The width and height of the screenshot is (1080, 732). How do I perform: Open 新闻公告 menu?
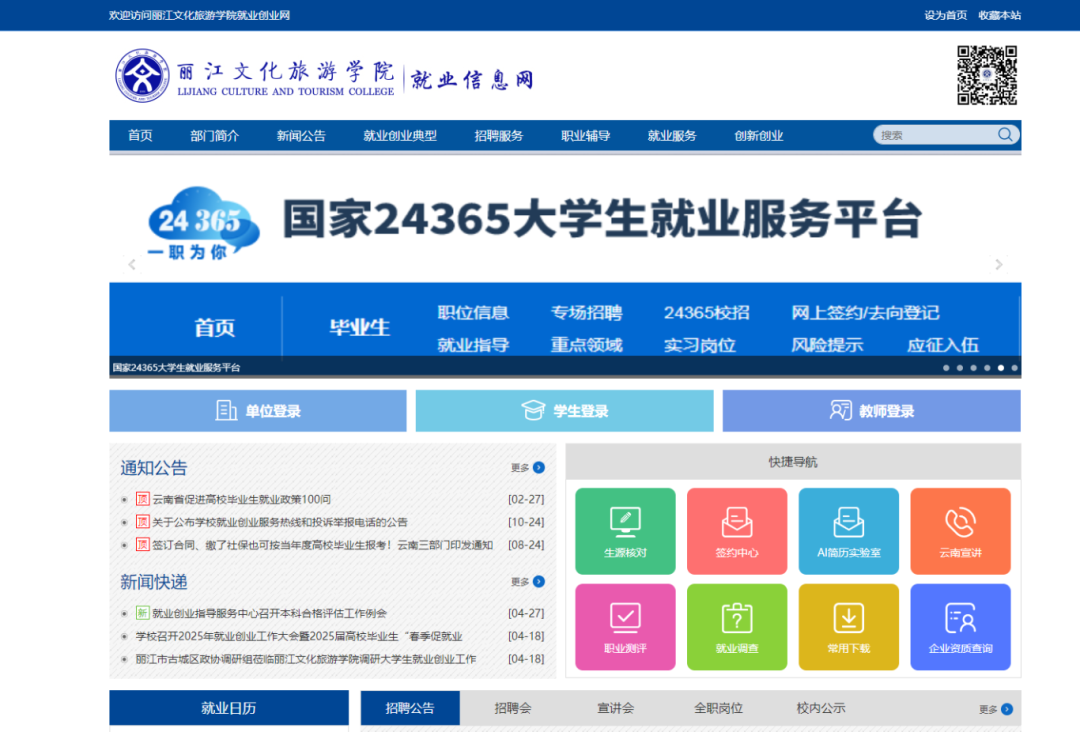(x=301, y=136)
